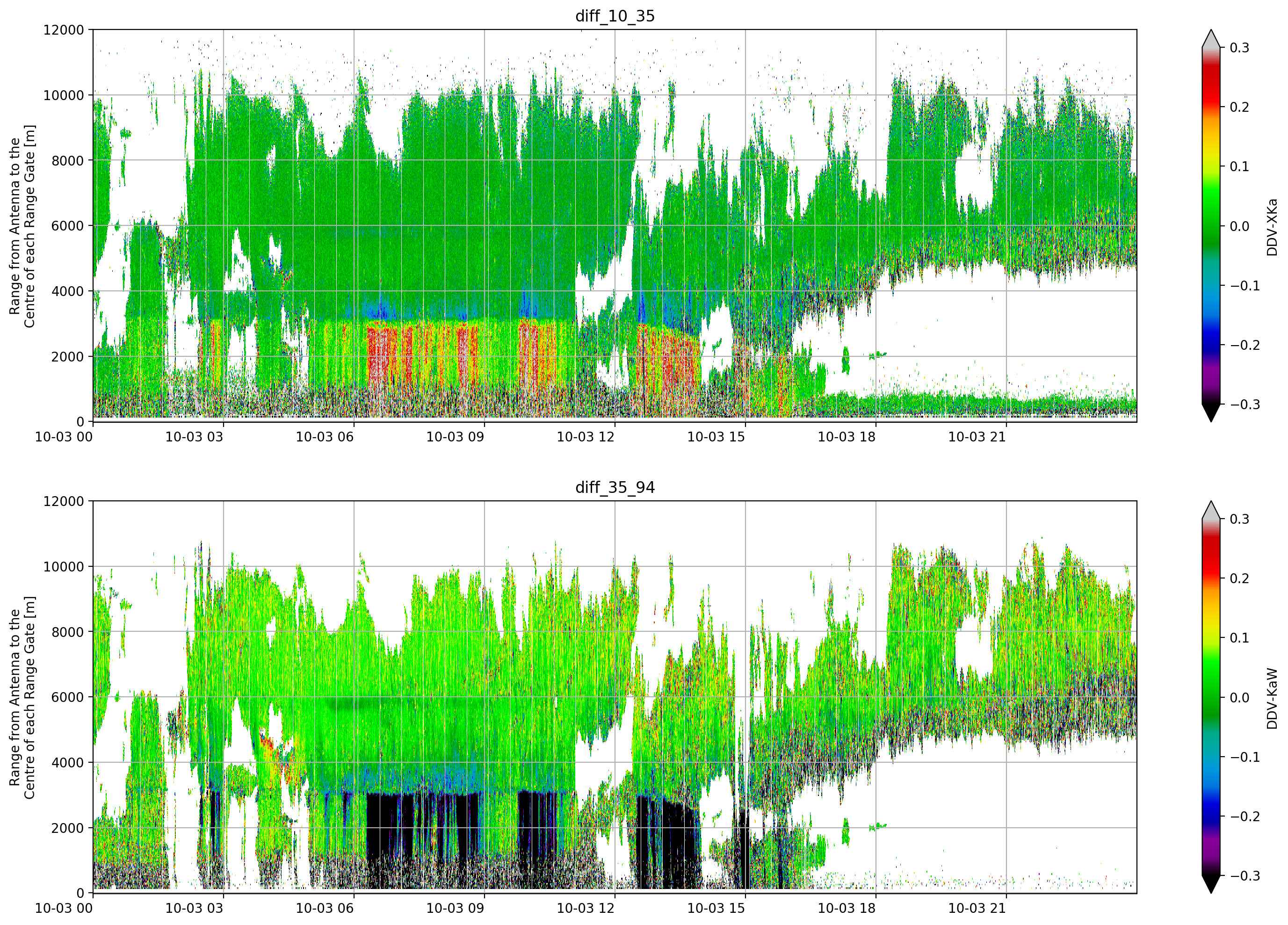This screenshot has width=1288, height=925.
Task: Click the 4000 y-tick on diff_10_35
Action: [x=67, y=291]
